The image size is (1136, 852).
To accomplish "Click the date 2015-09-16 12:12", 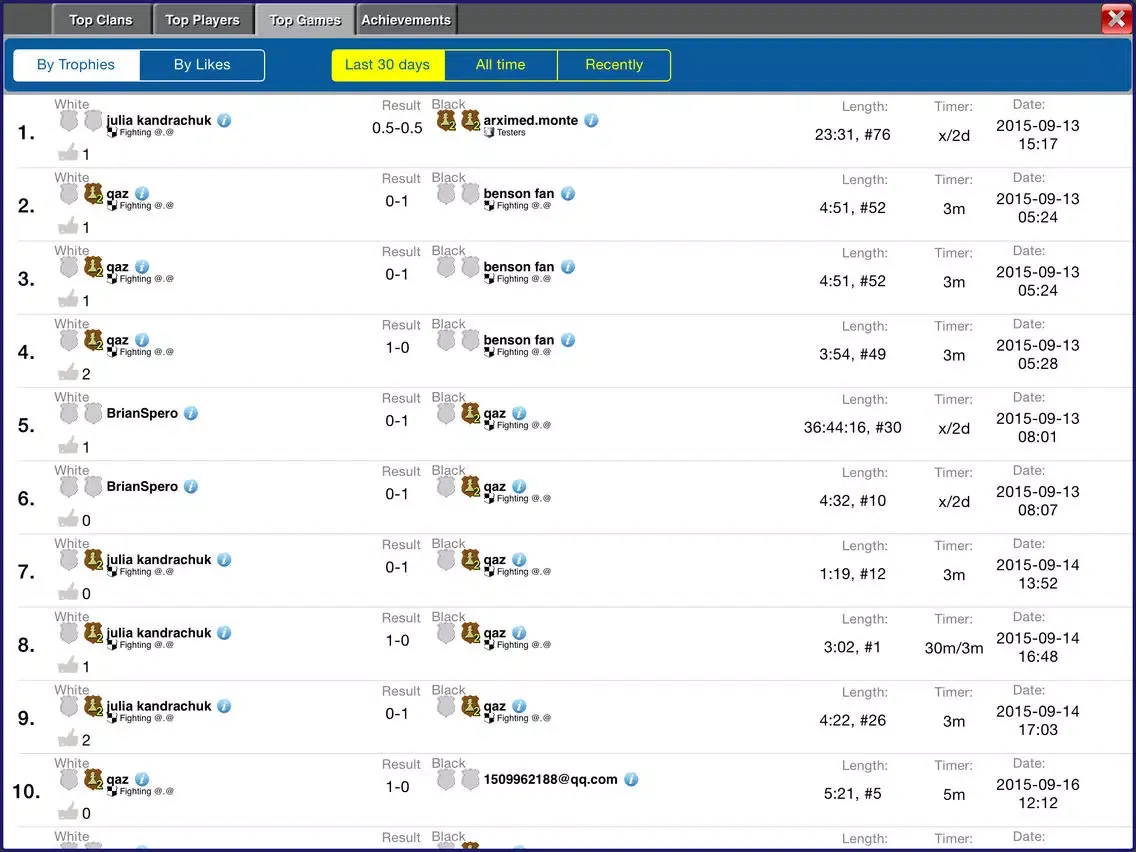I will click(1037, 793).
